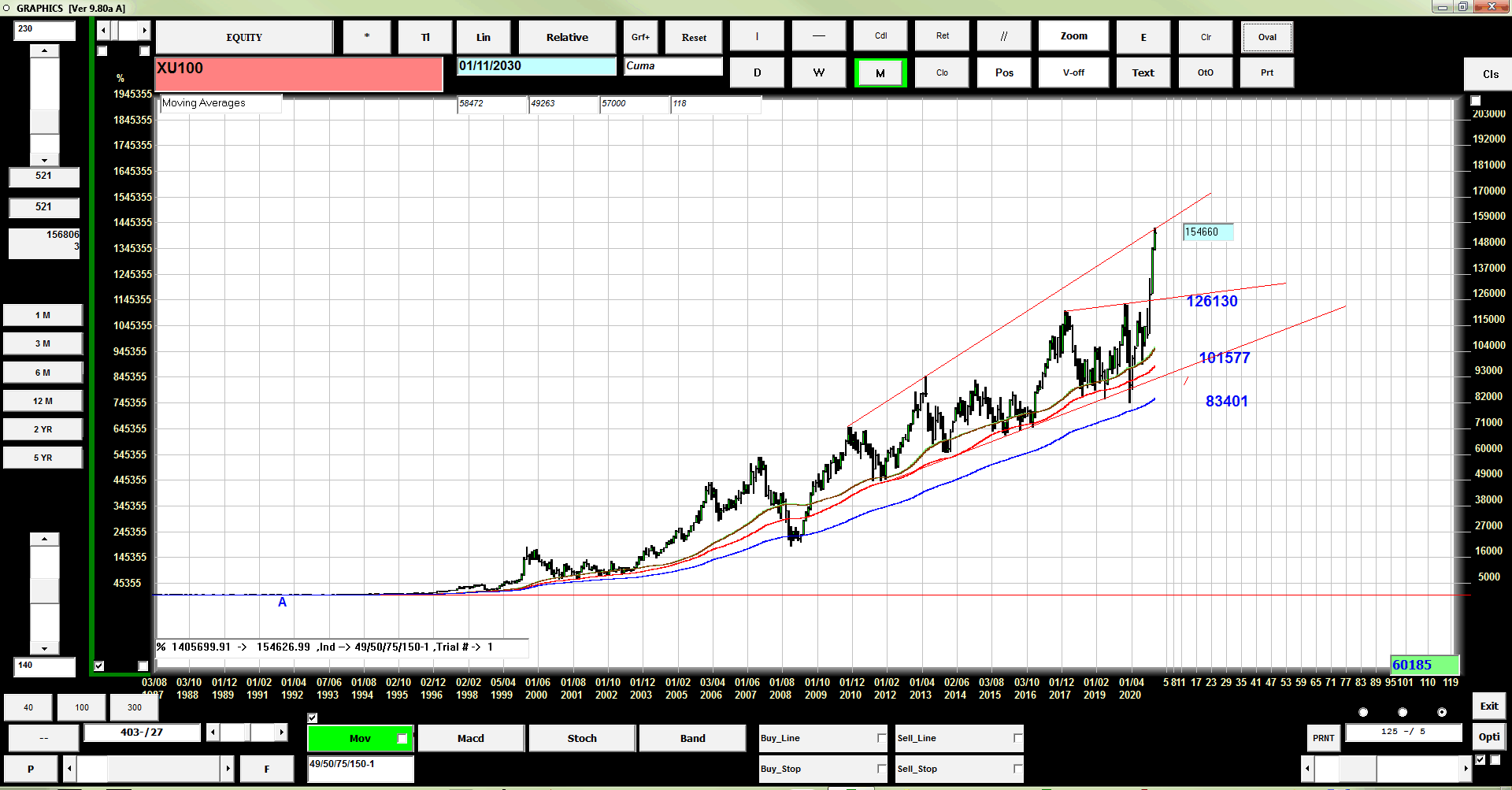
Task: Click the horizontal scrollbar beside the F button
Action: pyautogui.click(x=149, y=768)
